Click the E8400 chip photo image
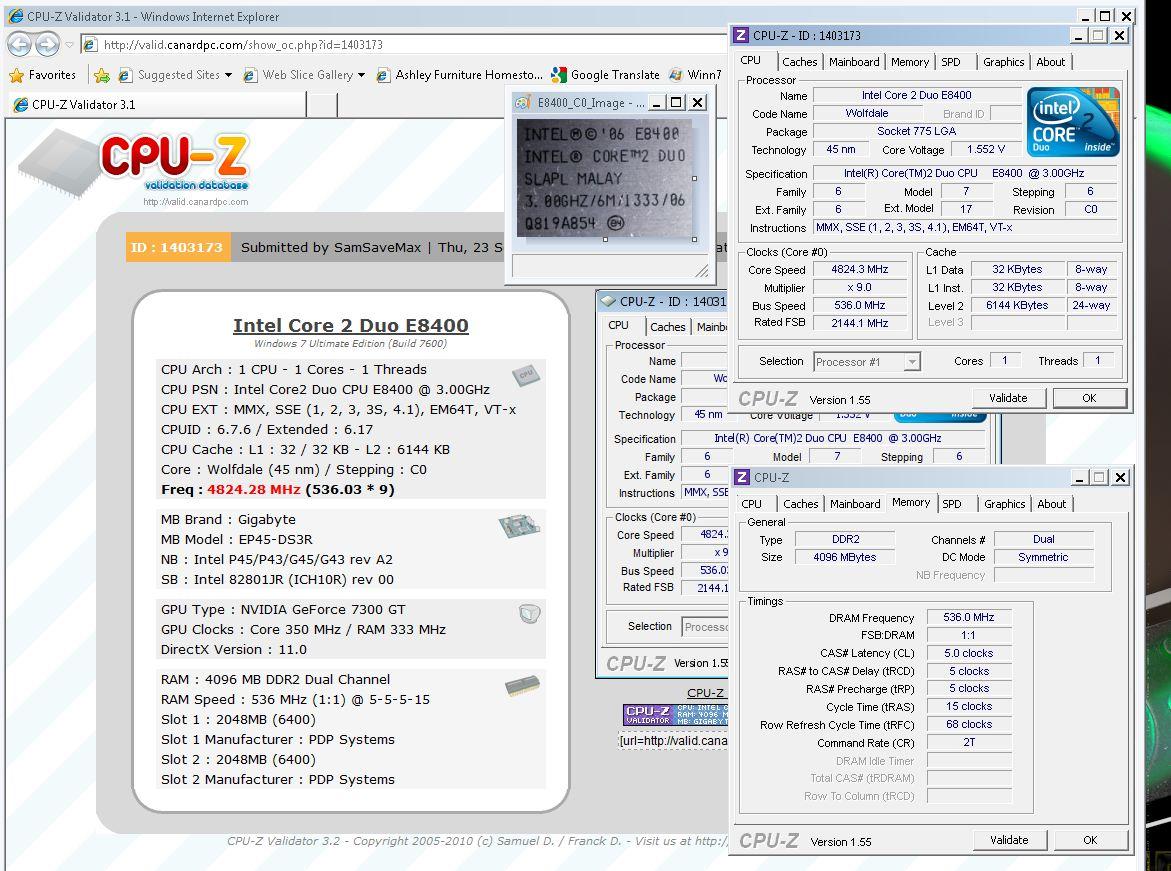This screenshot has height=871, width=1171. [x=603, y=179]
